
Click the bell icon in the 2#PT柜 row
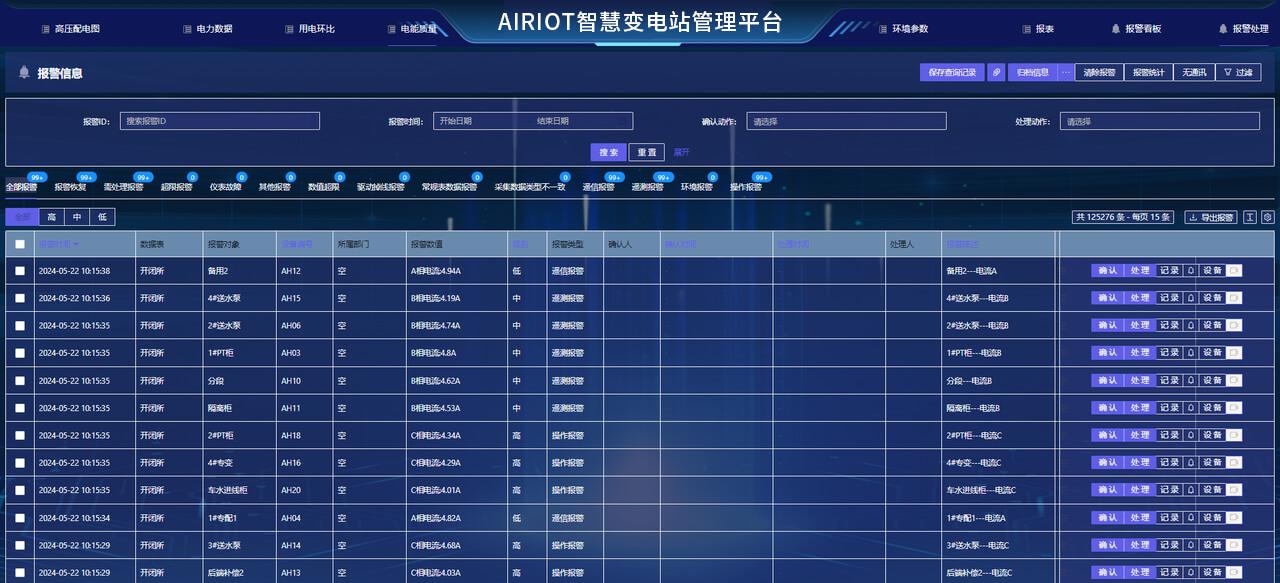point(1190,435)
